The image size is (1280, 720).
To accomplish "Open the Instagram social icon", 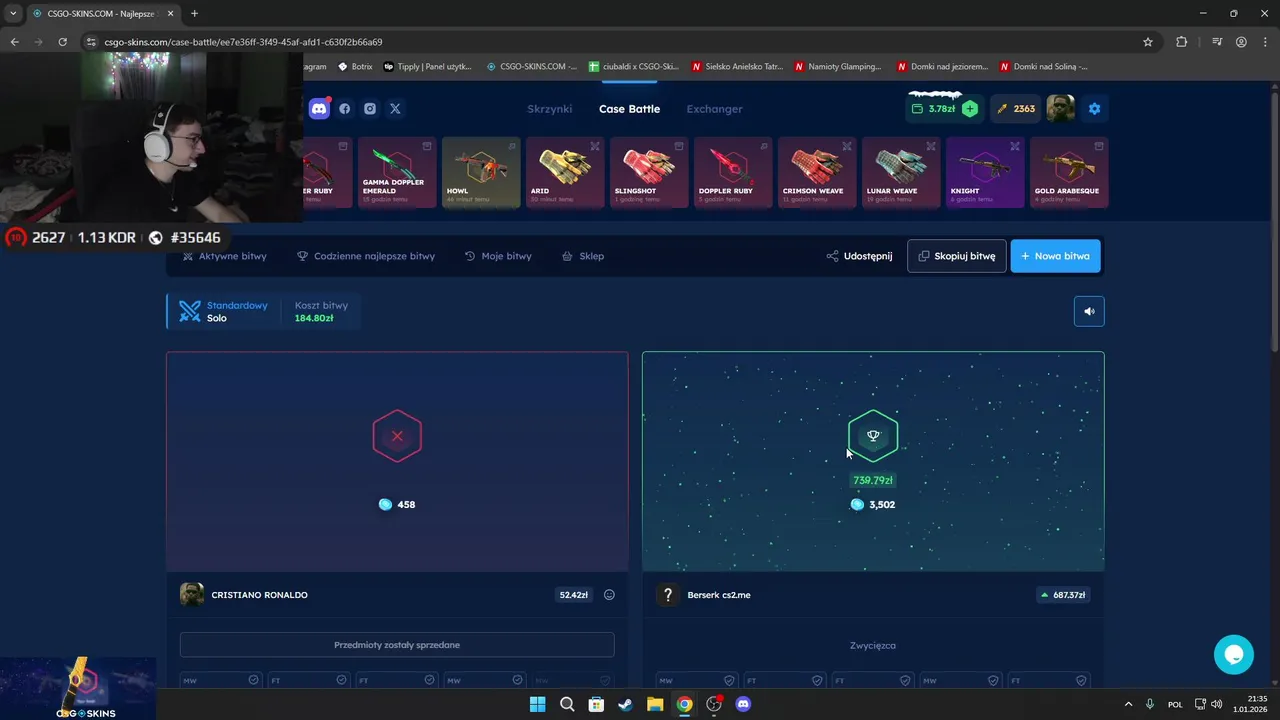I will [370, 109].
